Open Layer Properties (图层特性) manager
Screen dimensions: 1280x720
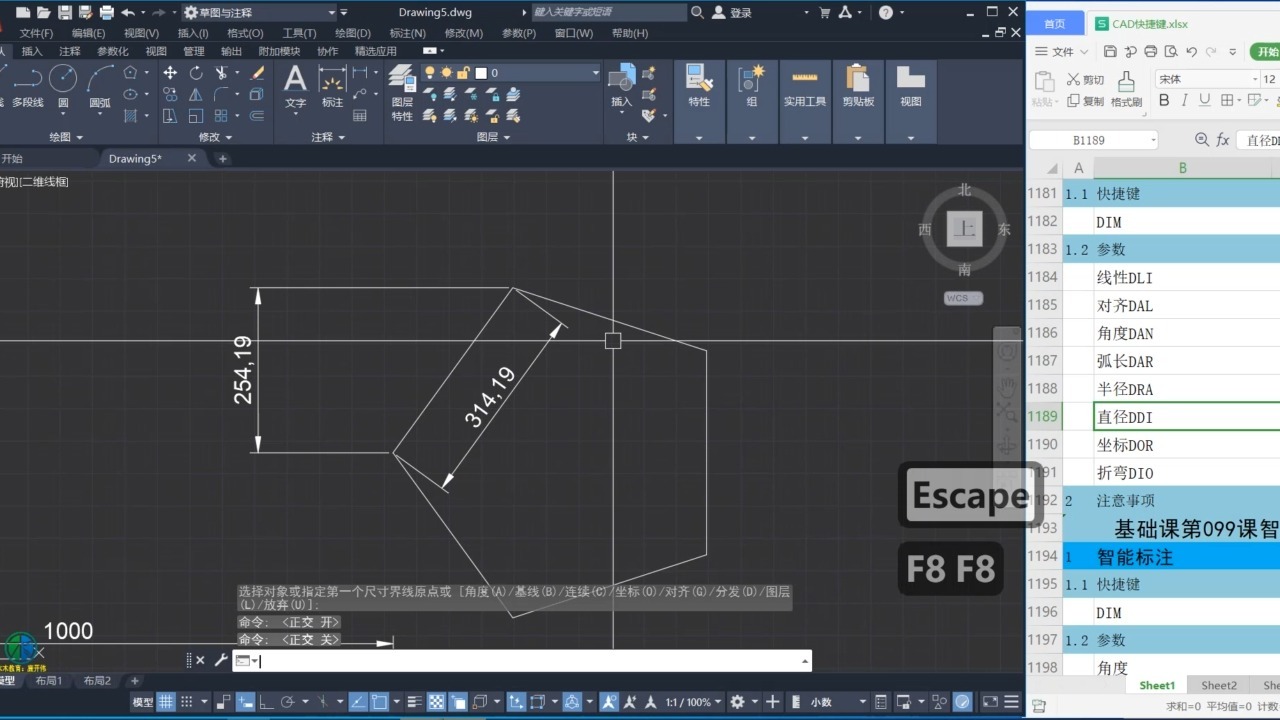tap(402, 93)
